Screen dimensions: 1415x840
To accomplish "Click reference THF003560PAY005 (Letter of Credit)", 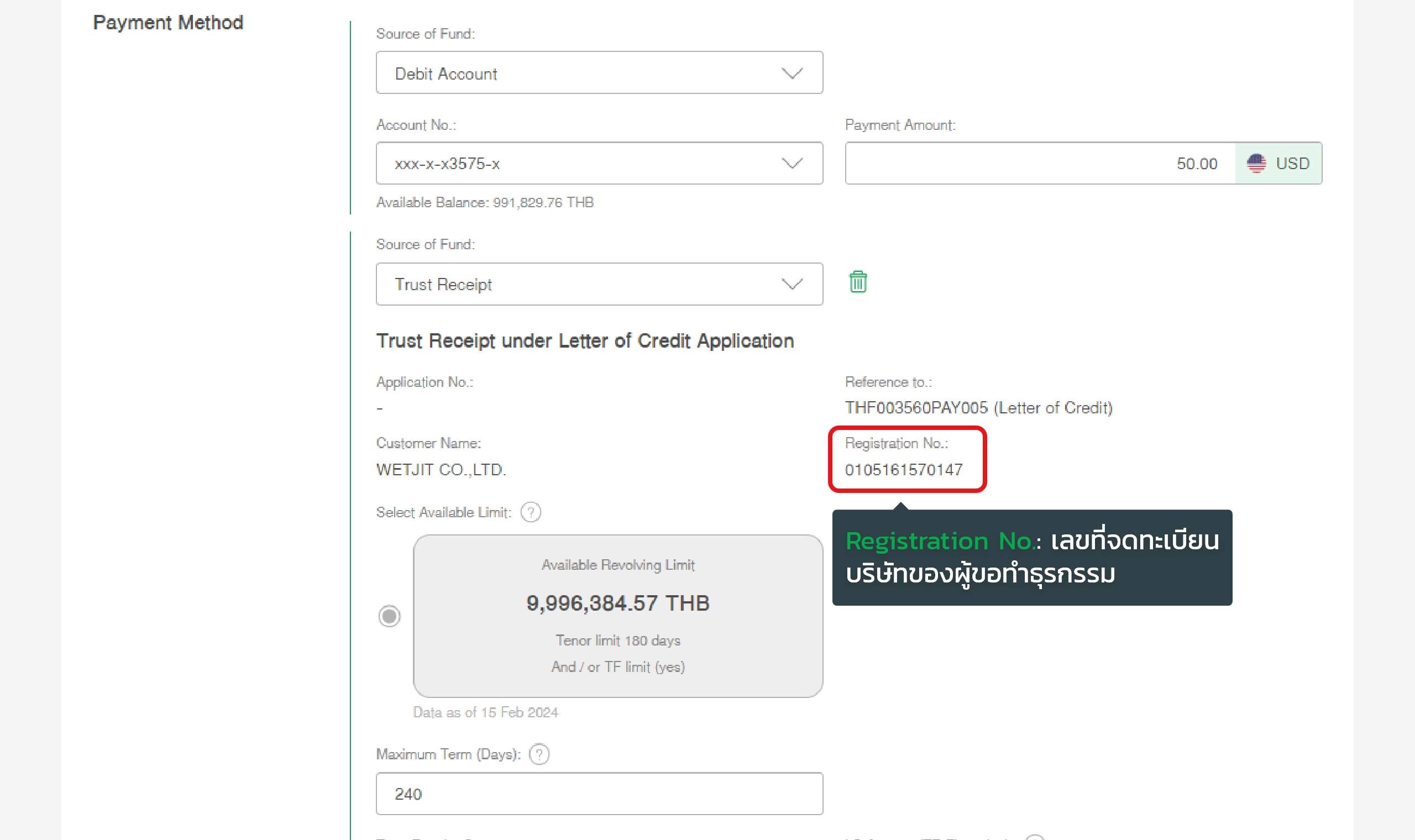I will [978, 407].
